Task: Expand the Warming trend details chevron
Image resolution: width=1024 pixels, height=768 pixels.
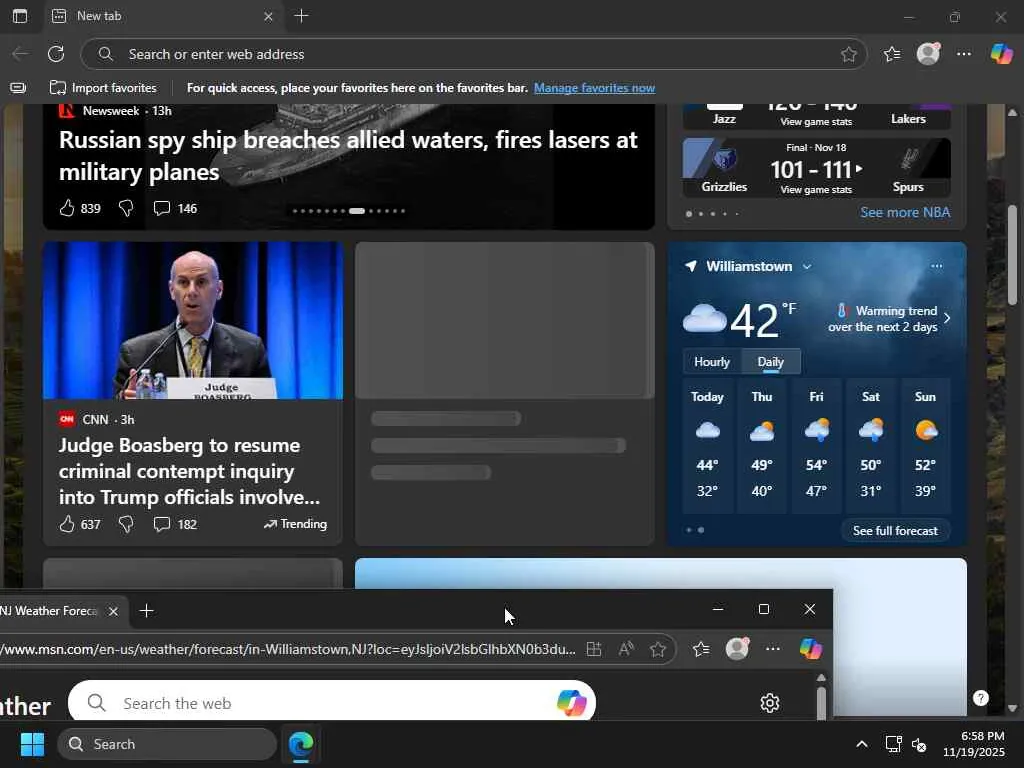Action: click(947, 318)
